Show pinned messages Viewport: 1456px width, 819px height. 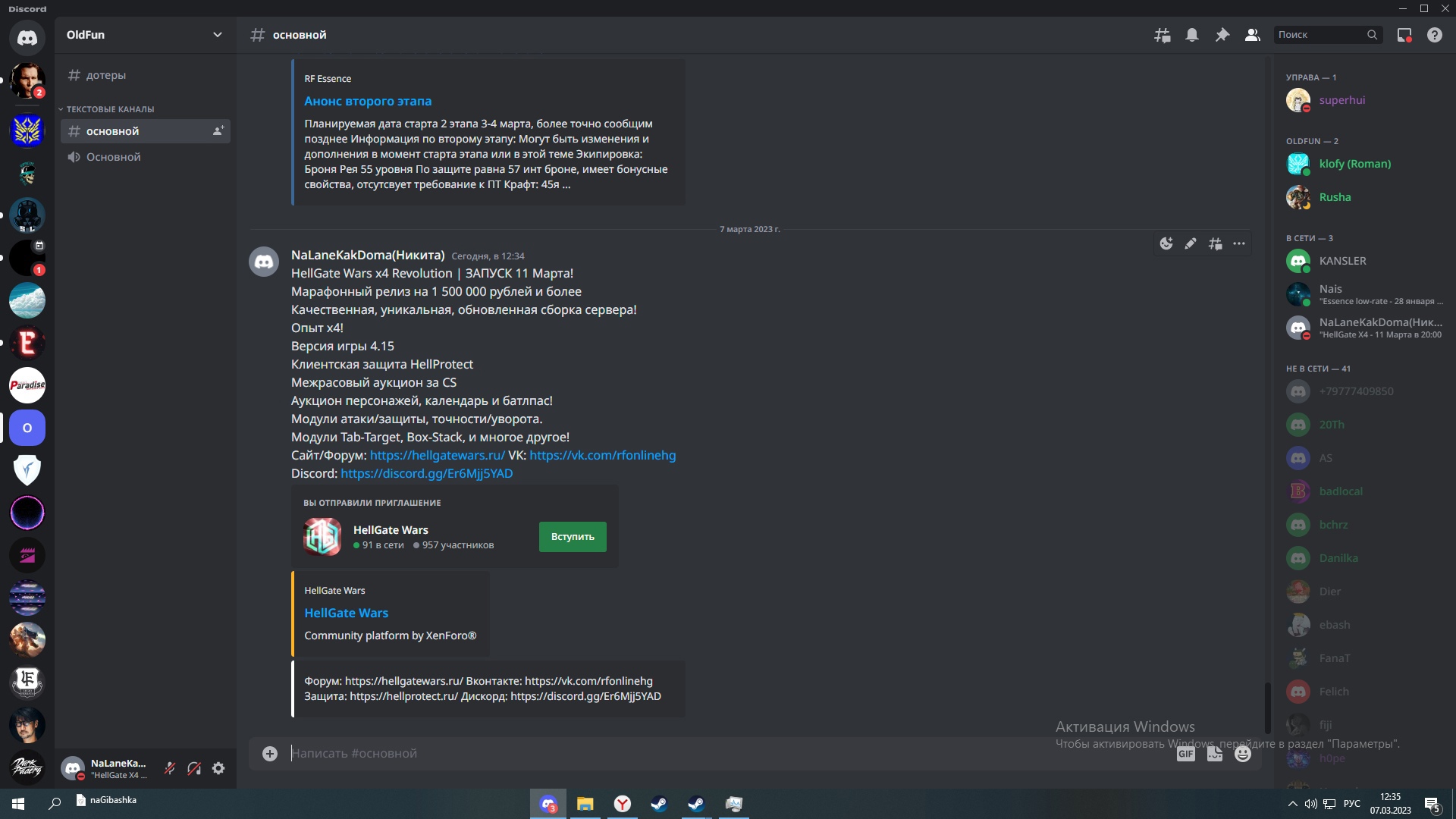pos(1222,35)
